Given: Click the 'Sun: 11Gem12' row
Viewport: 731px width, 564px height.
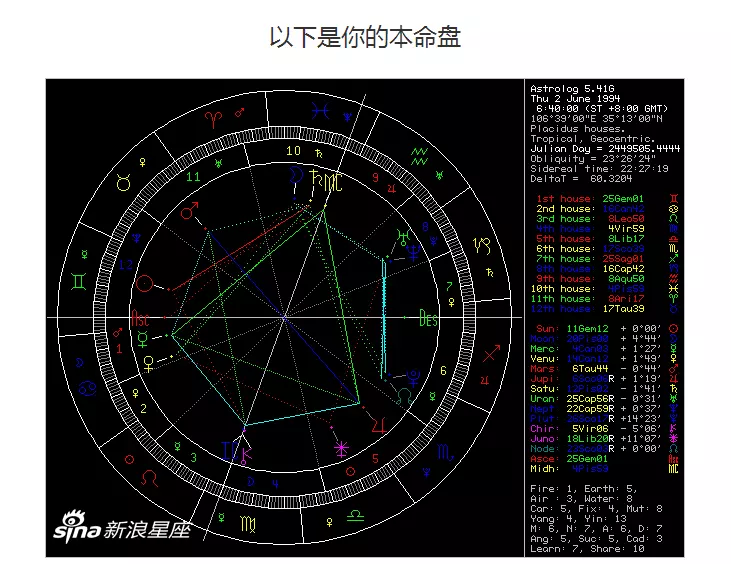Looking at the screenshot, I should pos(605,329).
